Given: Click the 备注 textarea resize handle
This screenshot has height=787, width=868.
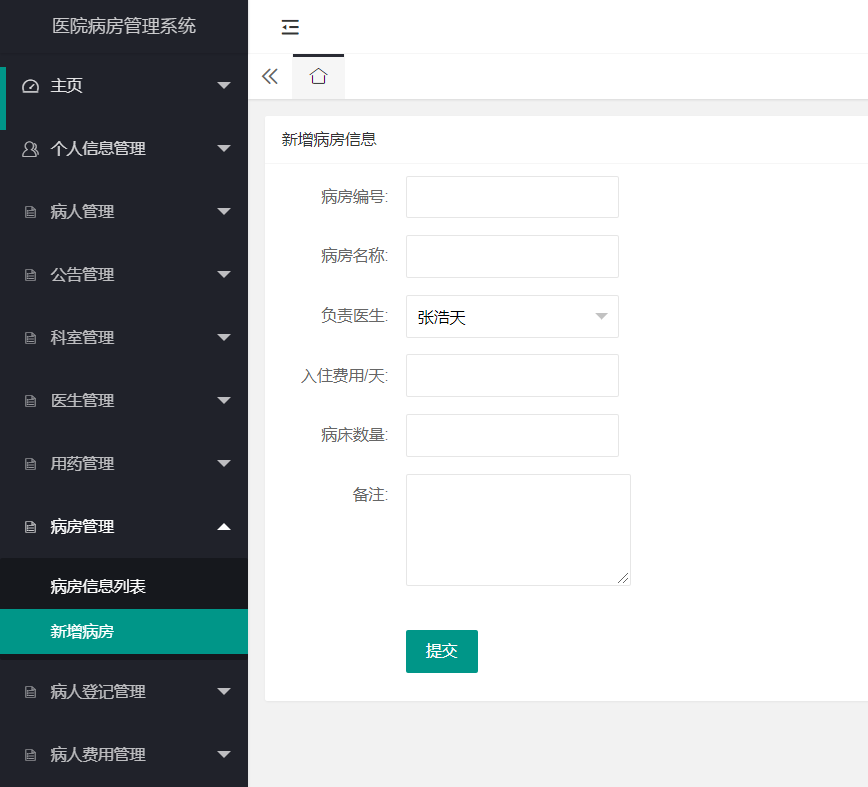Looking at the screenshot, I should tap(623, 578).
